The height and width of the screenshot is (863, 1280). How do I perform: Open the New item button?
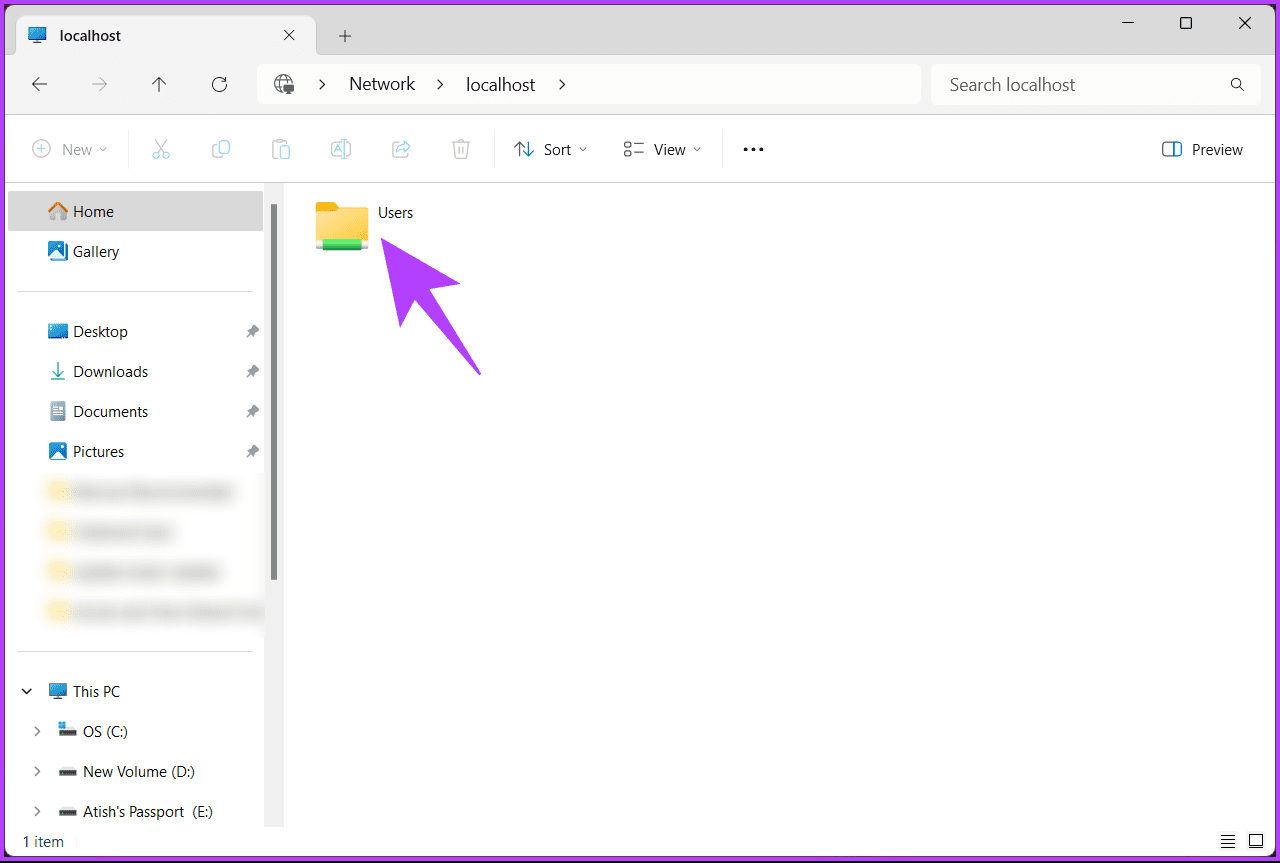click(x=69, y=149)
